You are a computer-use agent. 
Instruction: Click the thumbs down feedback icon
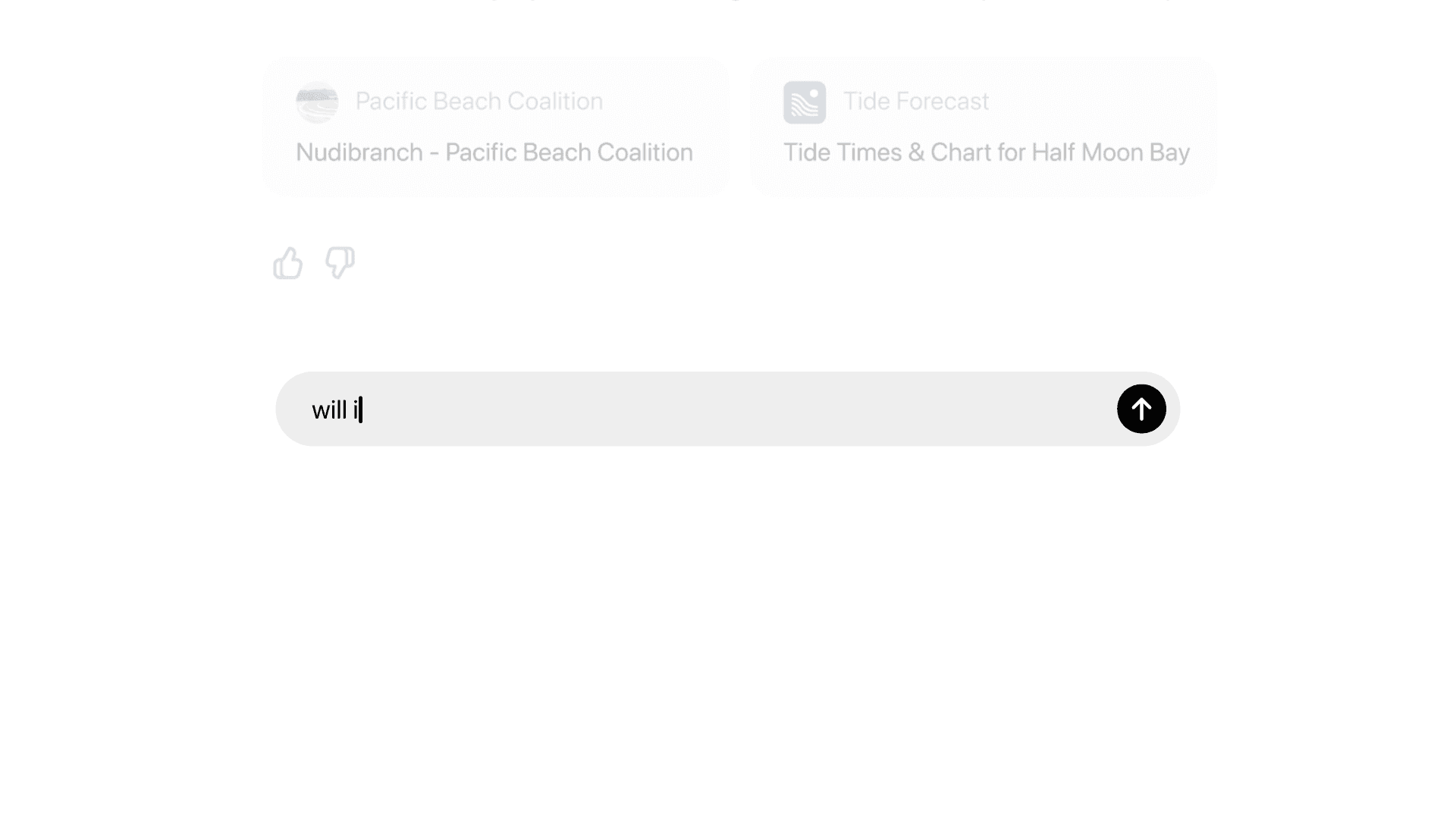pos(340,263)
